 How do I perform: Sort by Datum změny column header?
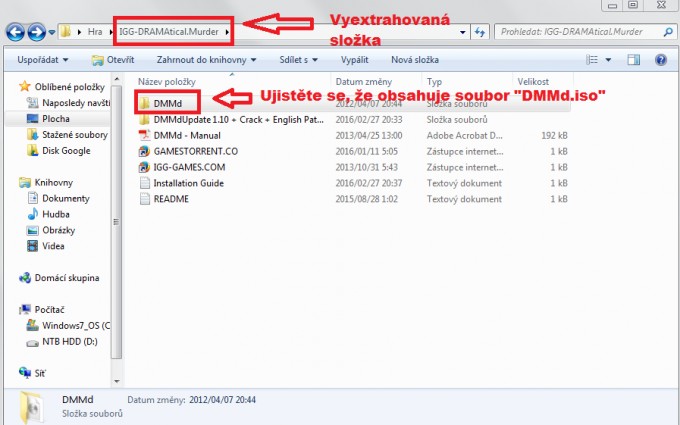click(x=363, y=82)
